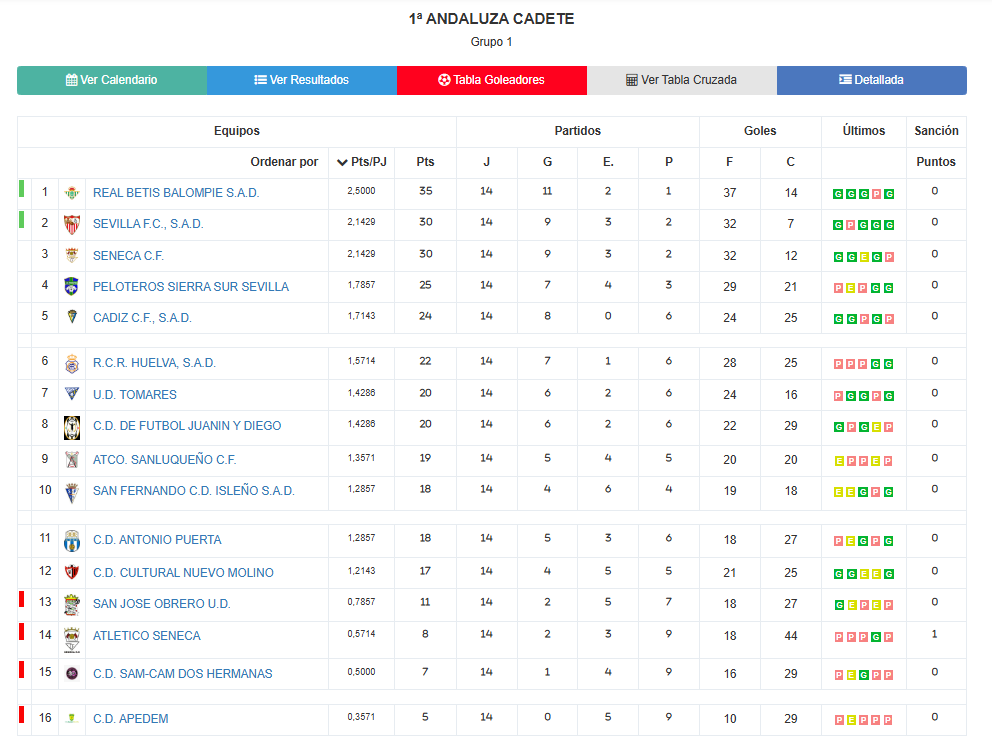The width and height of the screenshot is (992, 739).
Task: Switch to the Detallada table view
Action: tap(871, 80)
